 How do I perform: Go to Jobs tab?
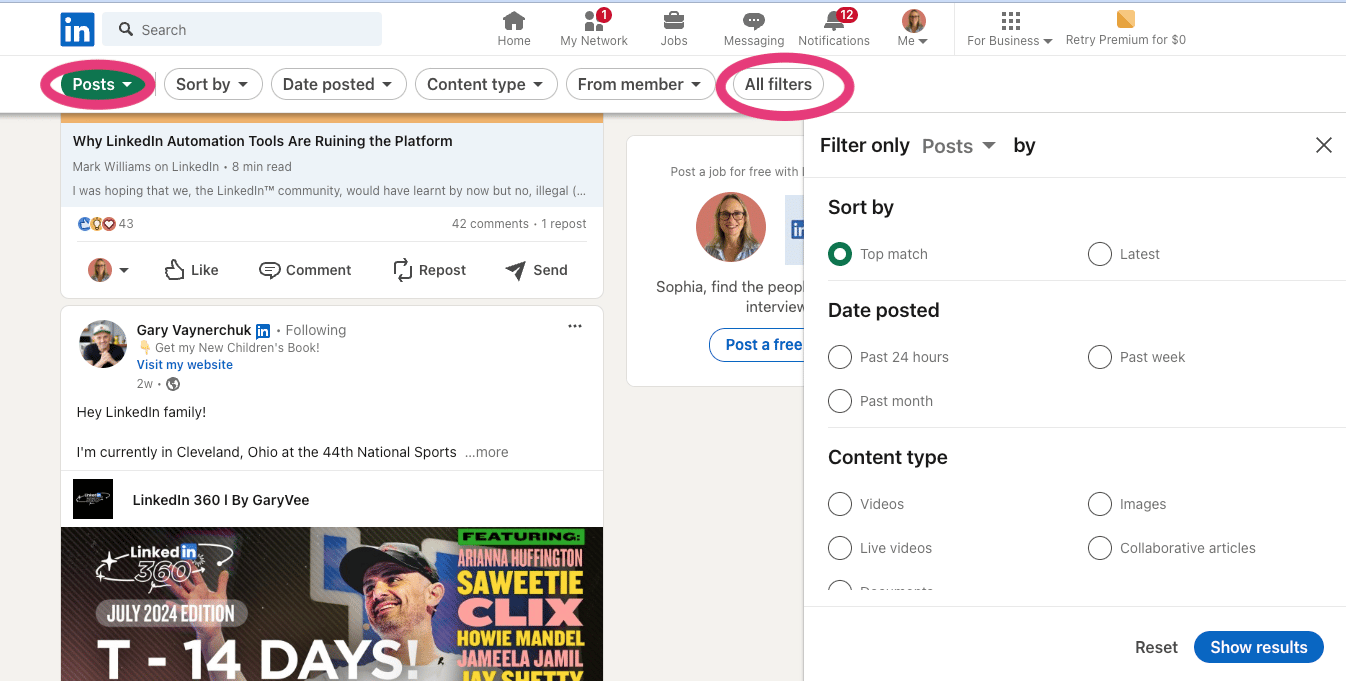[674, 29]
